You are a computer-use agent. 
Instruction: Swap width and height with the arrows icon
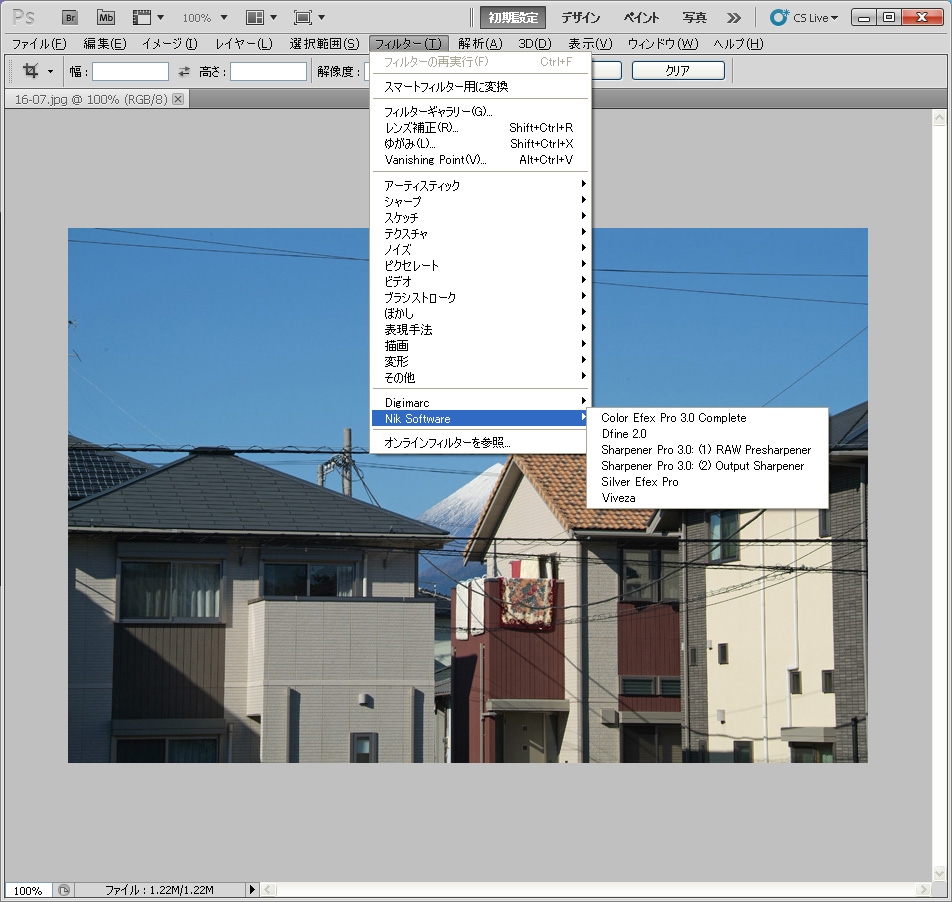(x=183, y=71)
